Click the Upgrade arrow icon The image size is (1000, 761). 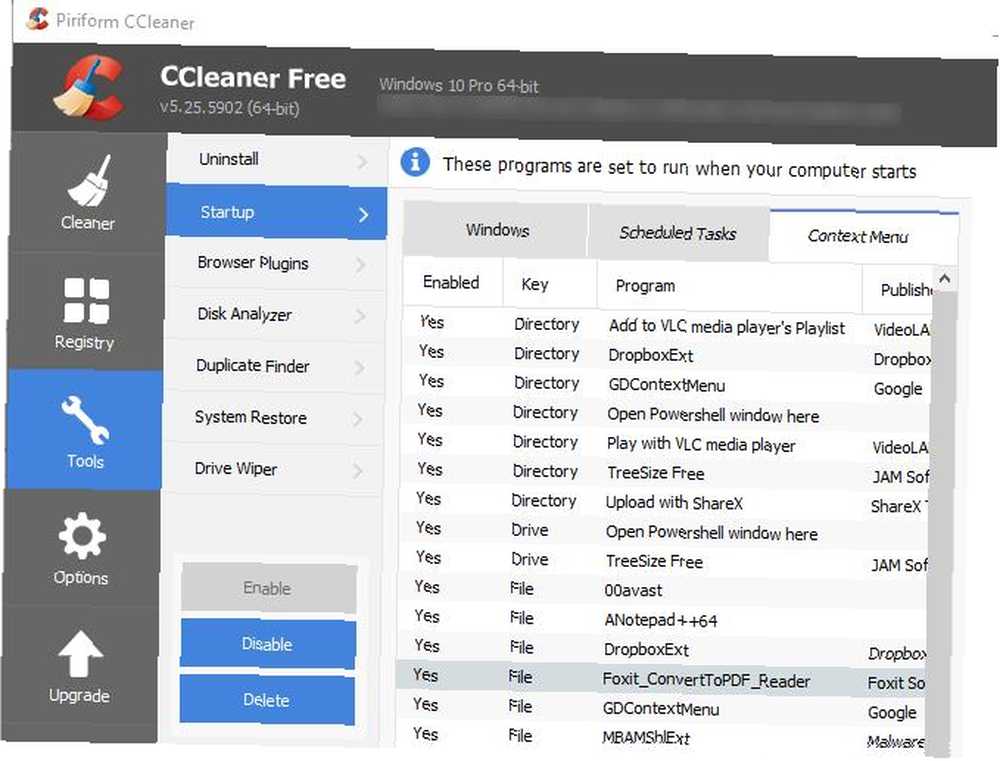point(80,653)
